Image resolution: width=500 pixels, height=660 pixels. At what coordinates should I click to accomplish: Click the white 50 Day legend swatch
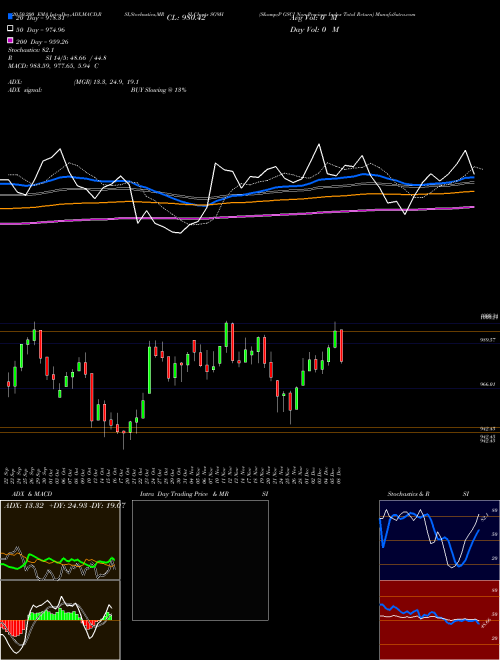coord(10,29)
